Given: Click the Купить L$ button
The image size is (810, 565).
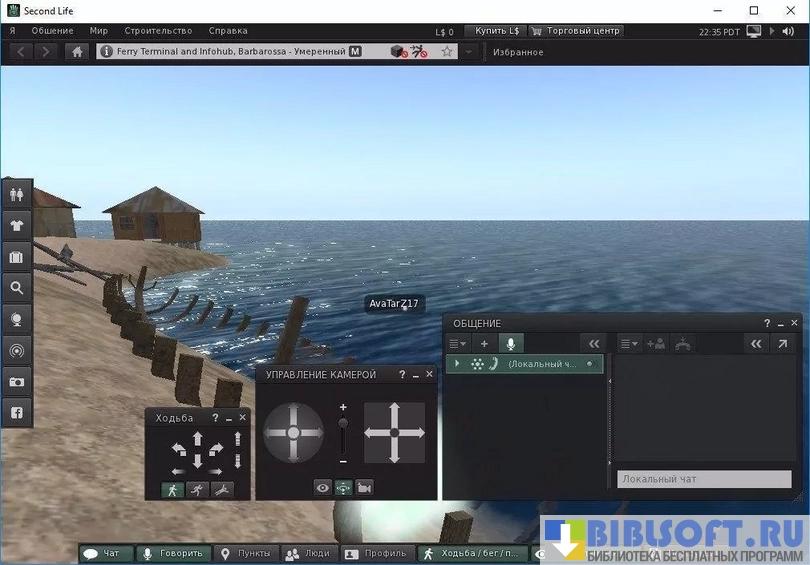Looking at the screenshot, I should coord(497,31).
